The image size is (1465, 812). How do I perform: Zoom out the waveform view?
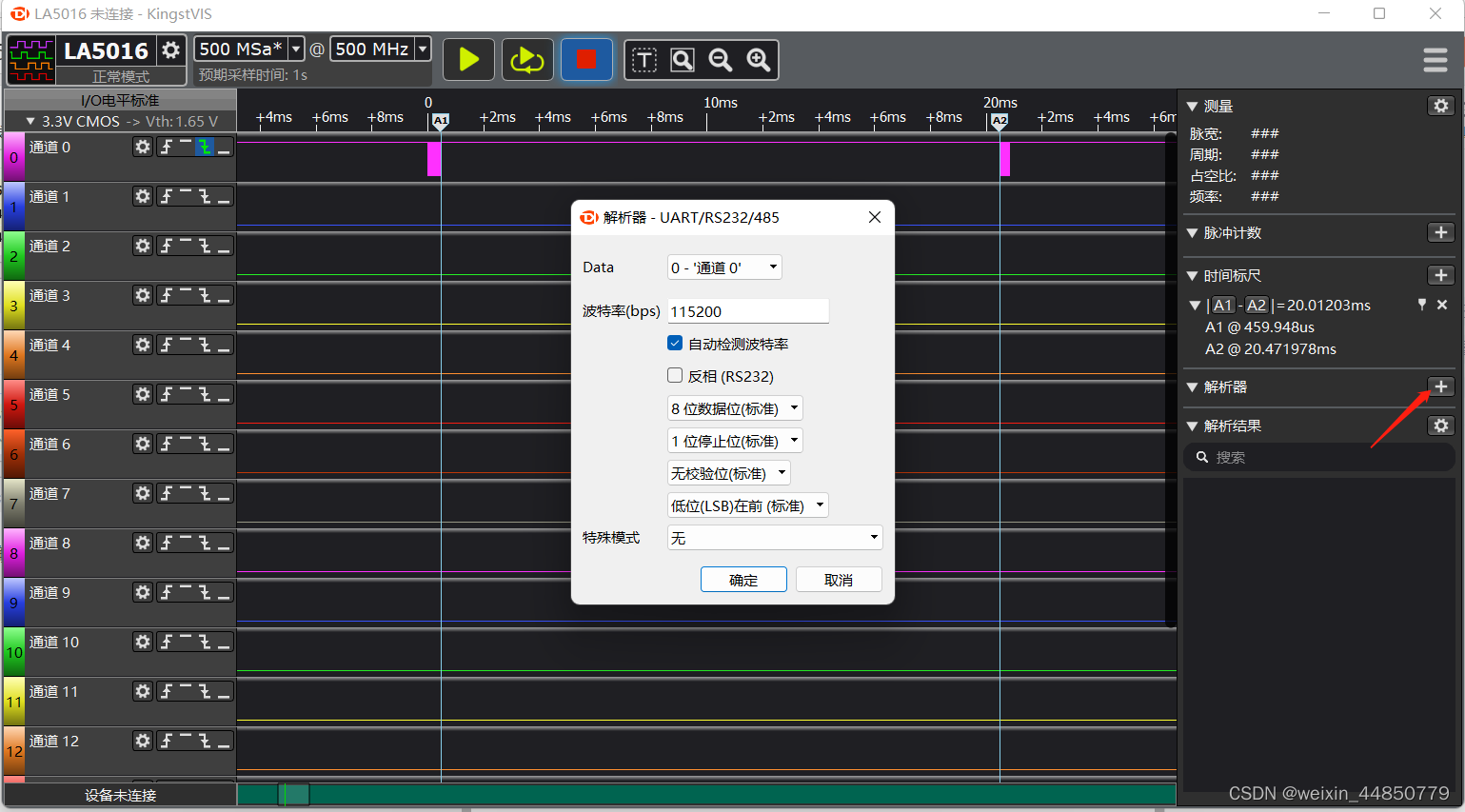[721, 61]
